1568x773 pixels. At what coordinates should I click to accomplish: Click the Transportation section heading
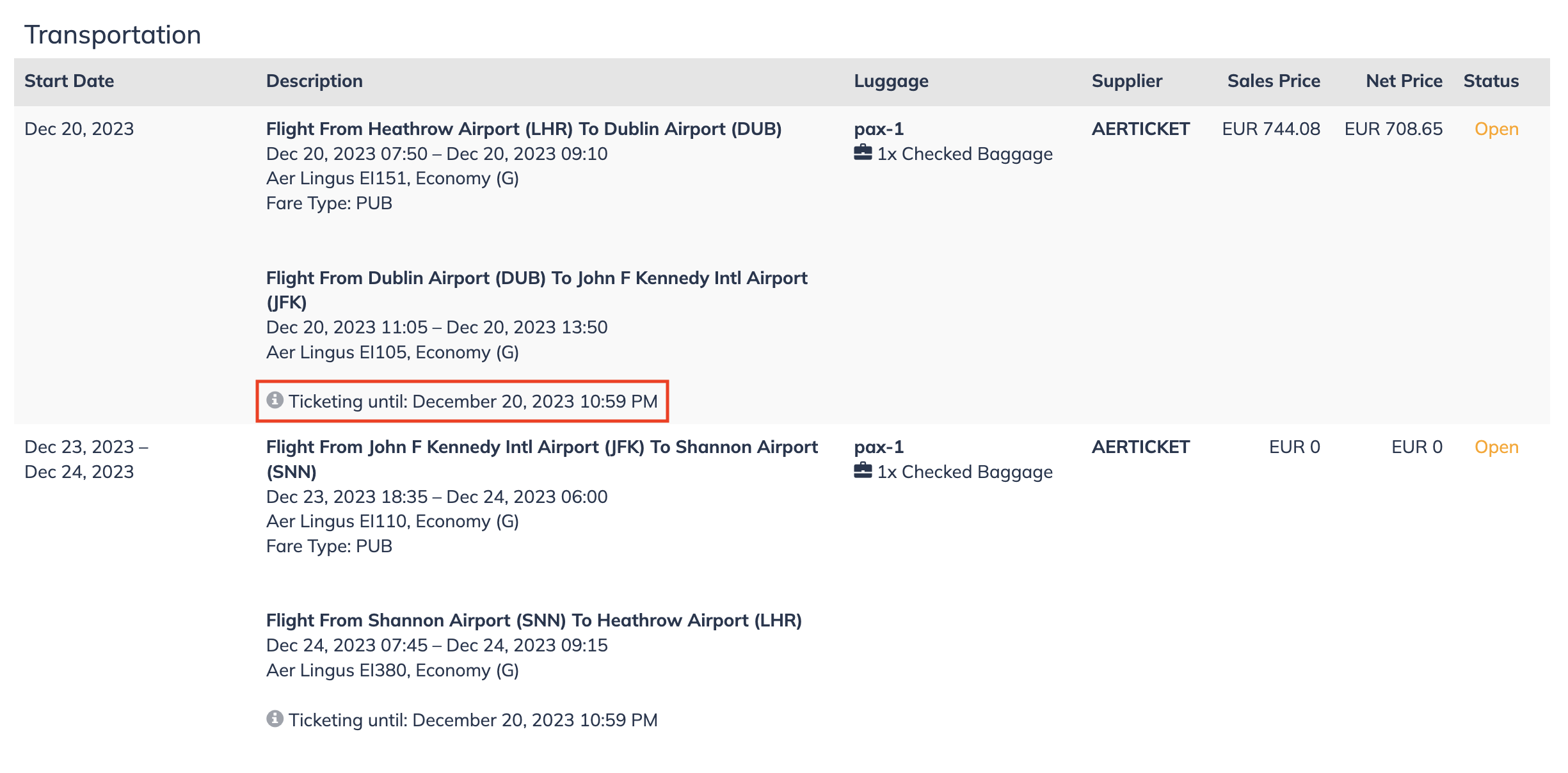113,35
